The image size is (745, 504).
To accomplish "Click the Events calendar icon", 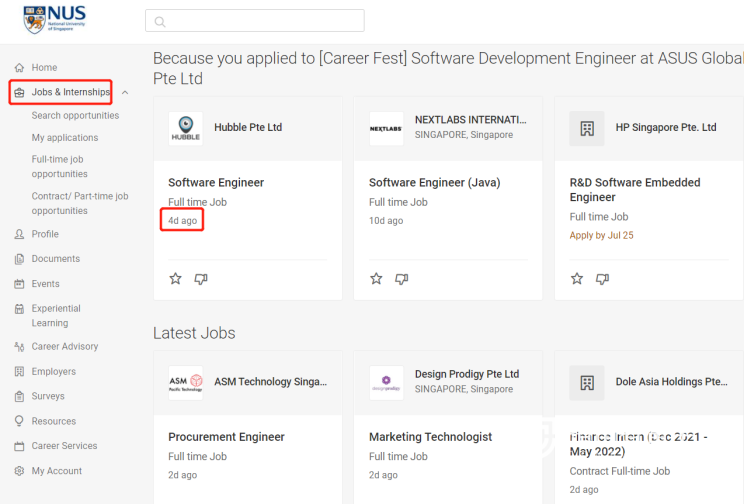I will pos(19,284).
